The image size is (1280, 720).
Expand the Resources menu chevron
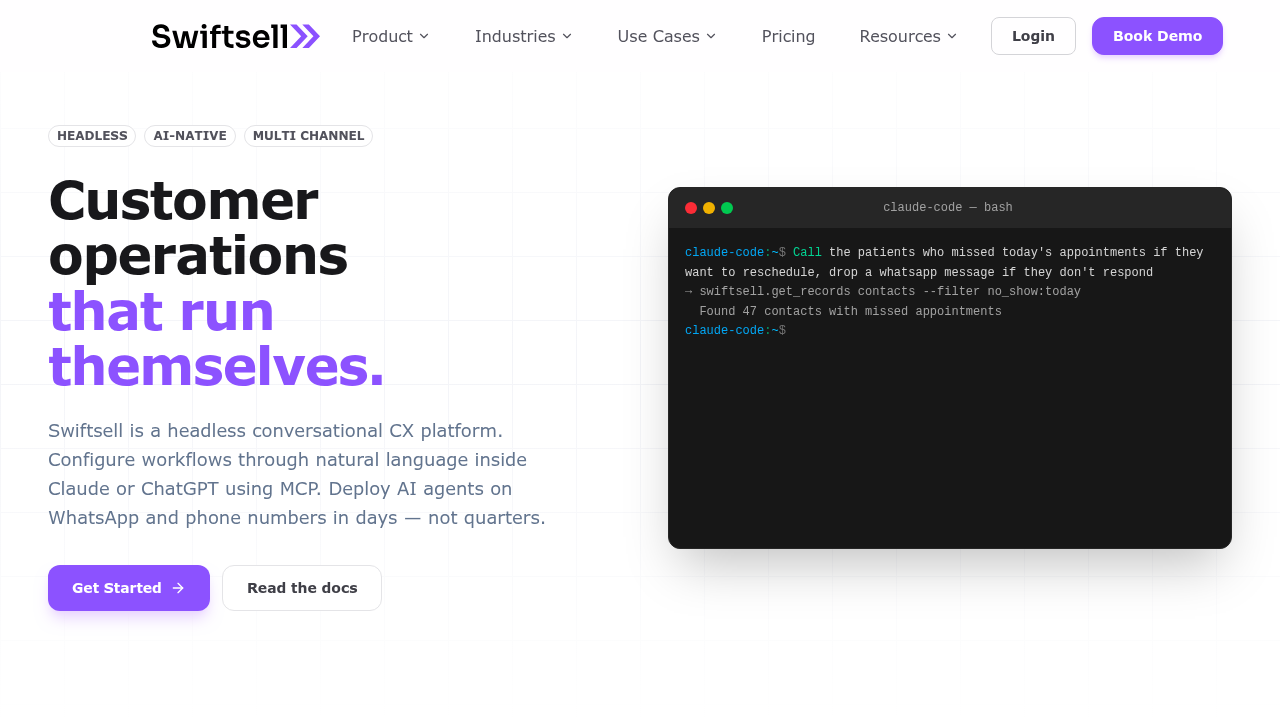pyautogui.click(x=952, y=36)
